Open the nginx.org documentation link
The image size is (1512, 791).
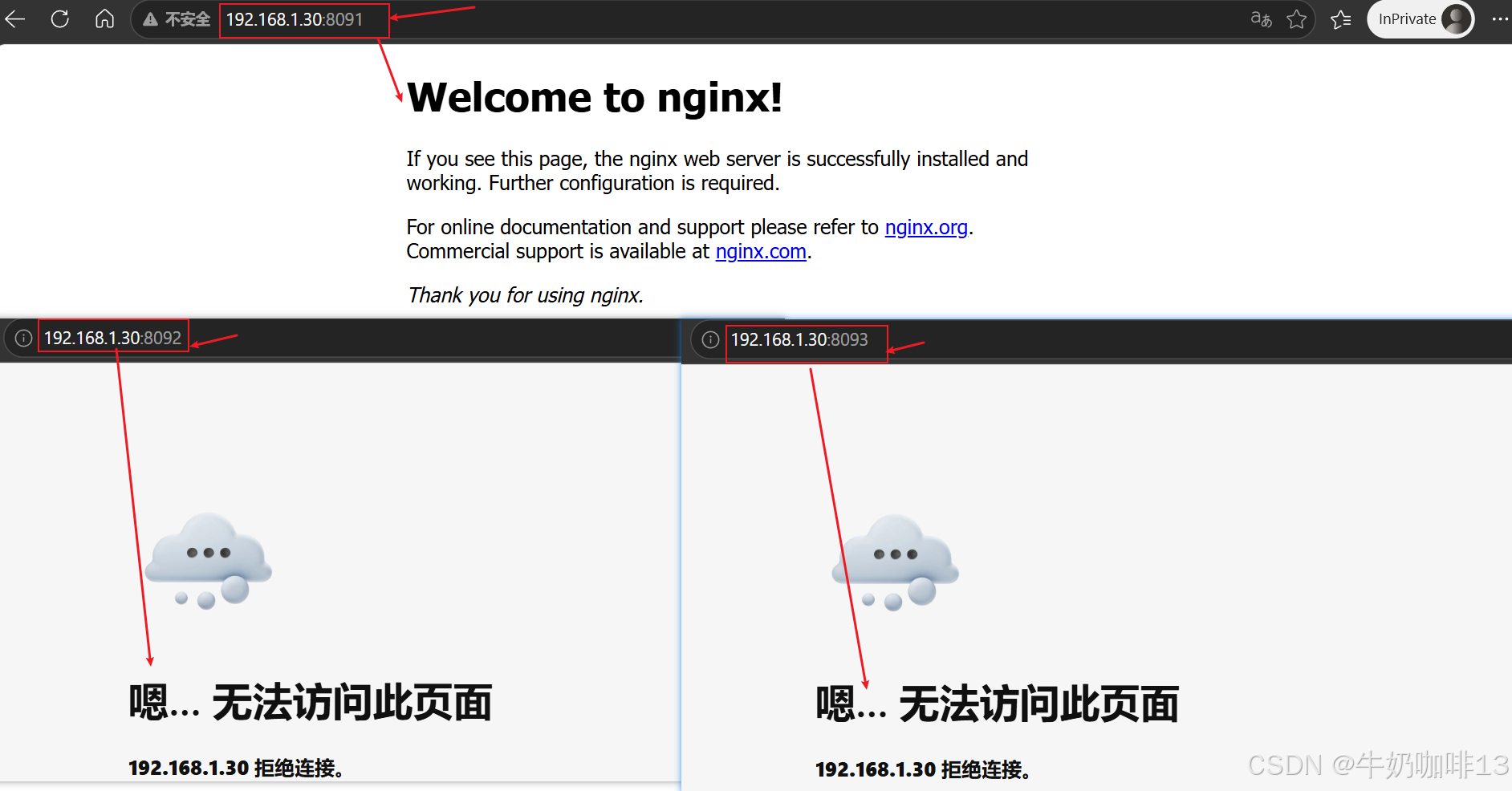click(x=926, y=227)
